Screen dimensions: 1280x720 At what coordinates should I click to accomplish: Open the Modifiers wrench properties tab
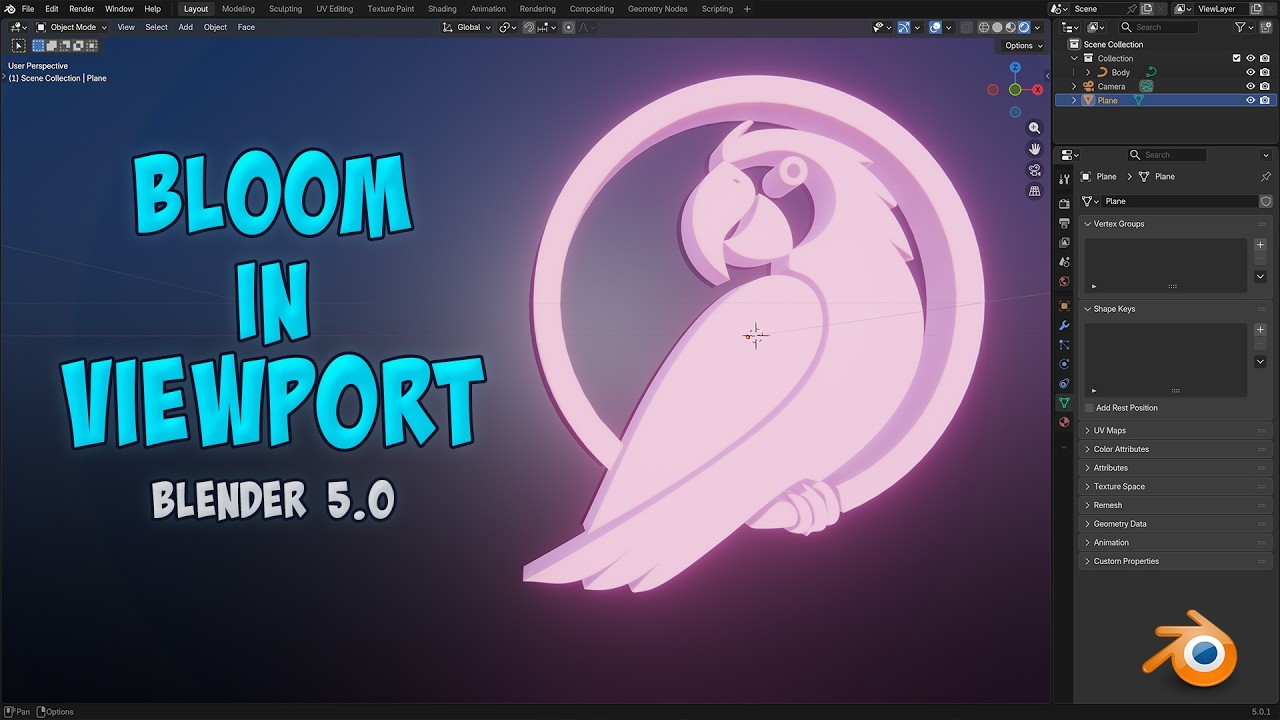tap(1064, 325)
